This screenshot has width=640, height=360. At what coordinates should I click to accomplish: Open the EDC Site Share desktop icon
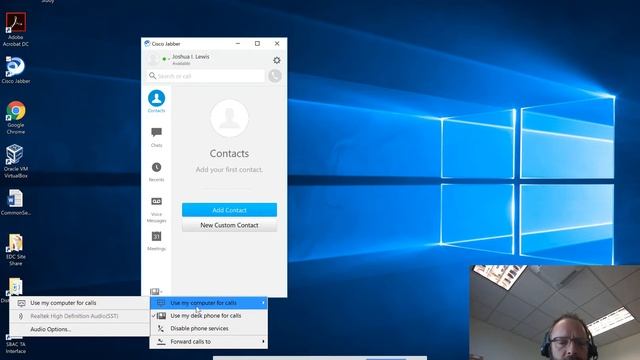[16, 250]
